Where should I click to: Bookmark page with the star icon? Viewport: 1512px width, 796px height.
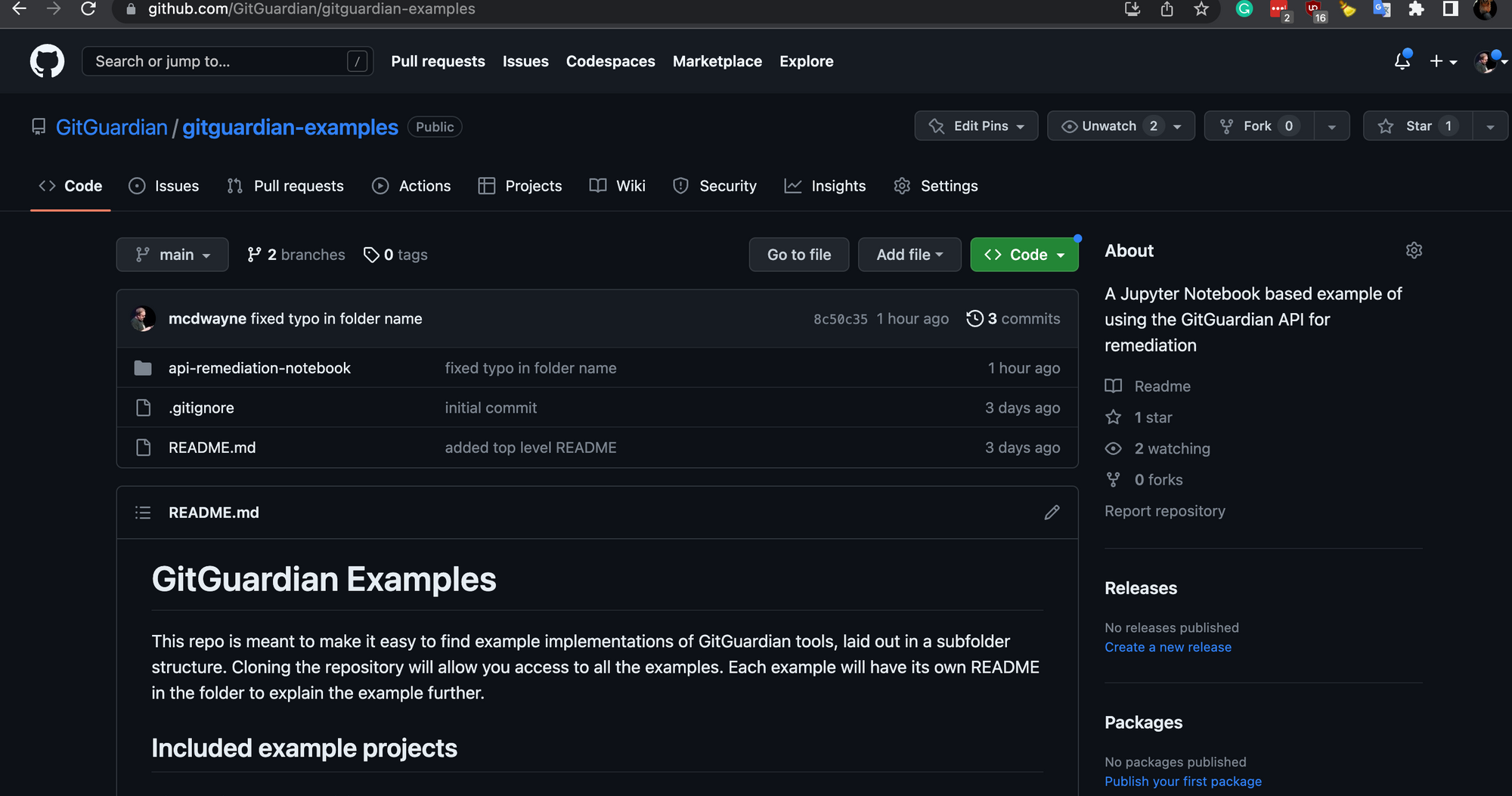(1201, 9)
